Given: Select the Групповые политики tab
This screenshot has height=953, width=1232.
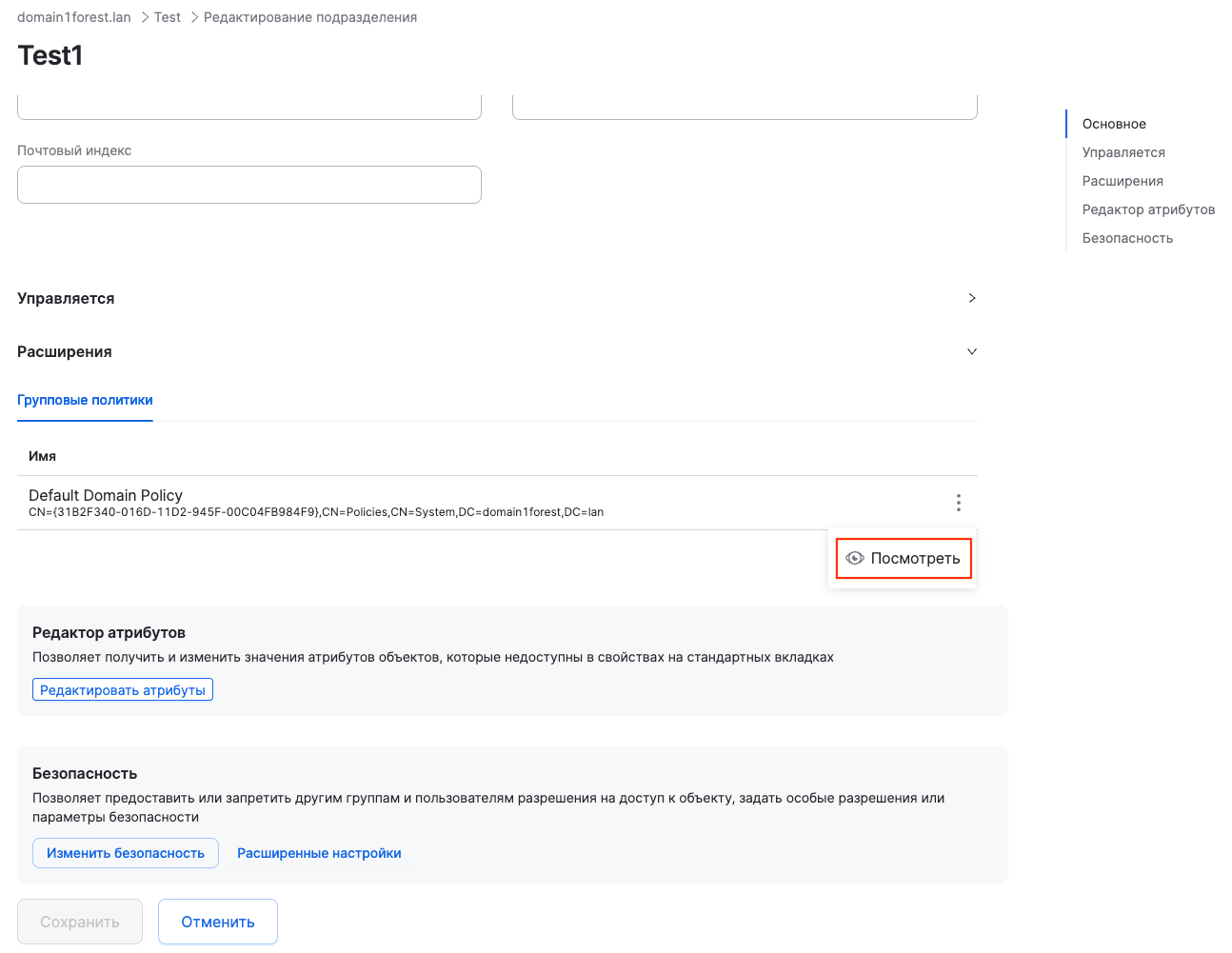Looking at the screenshot, I should [x=85, y=401].
